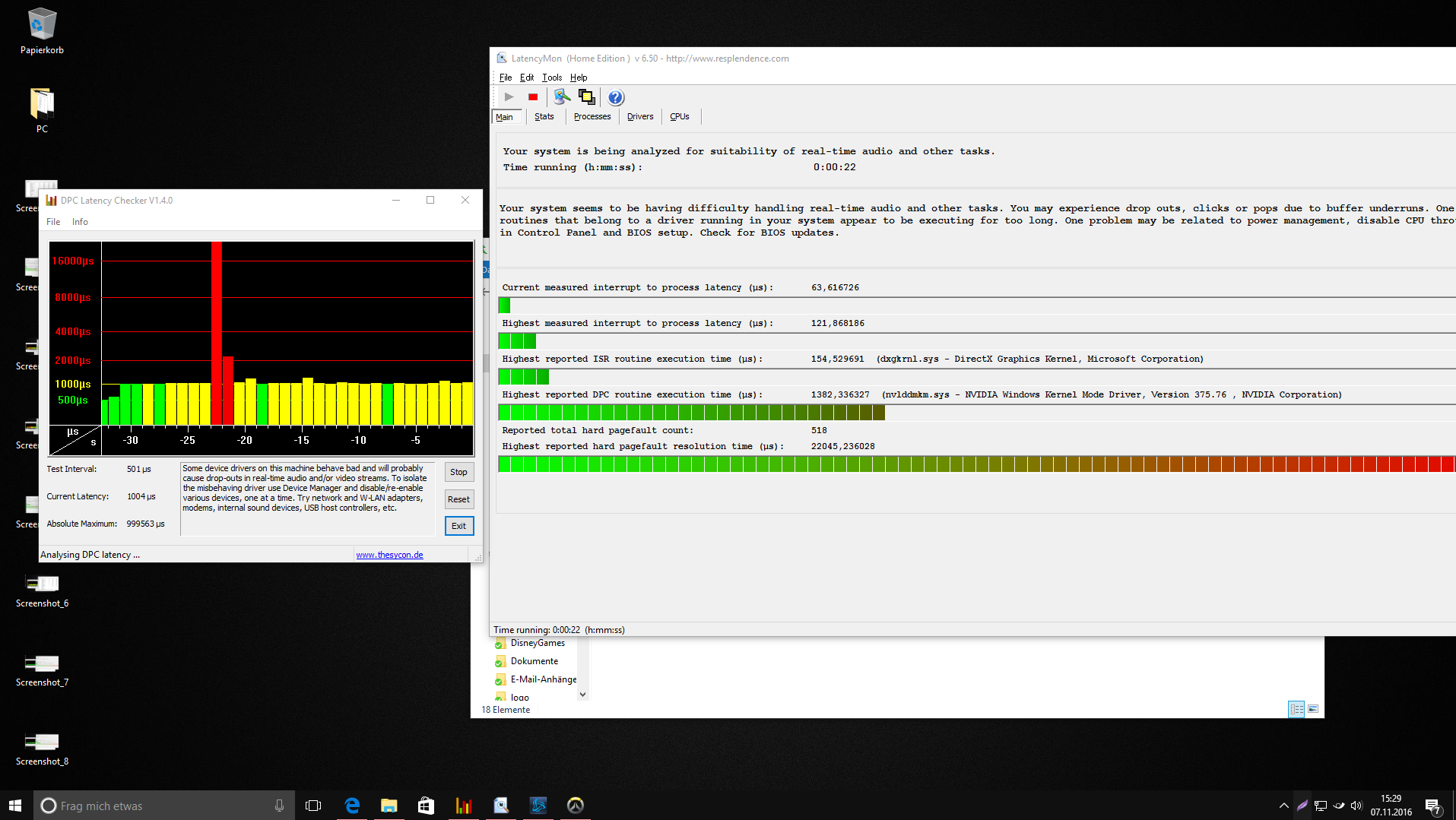Open the Windows Start menu
The height and width of the screenshot is (820, 1456).
coord(15,806)
